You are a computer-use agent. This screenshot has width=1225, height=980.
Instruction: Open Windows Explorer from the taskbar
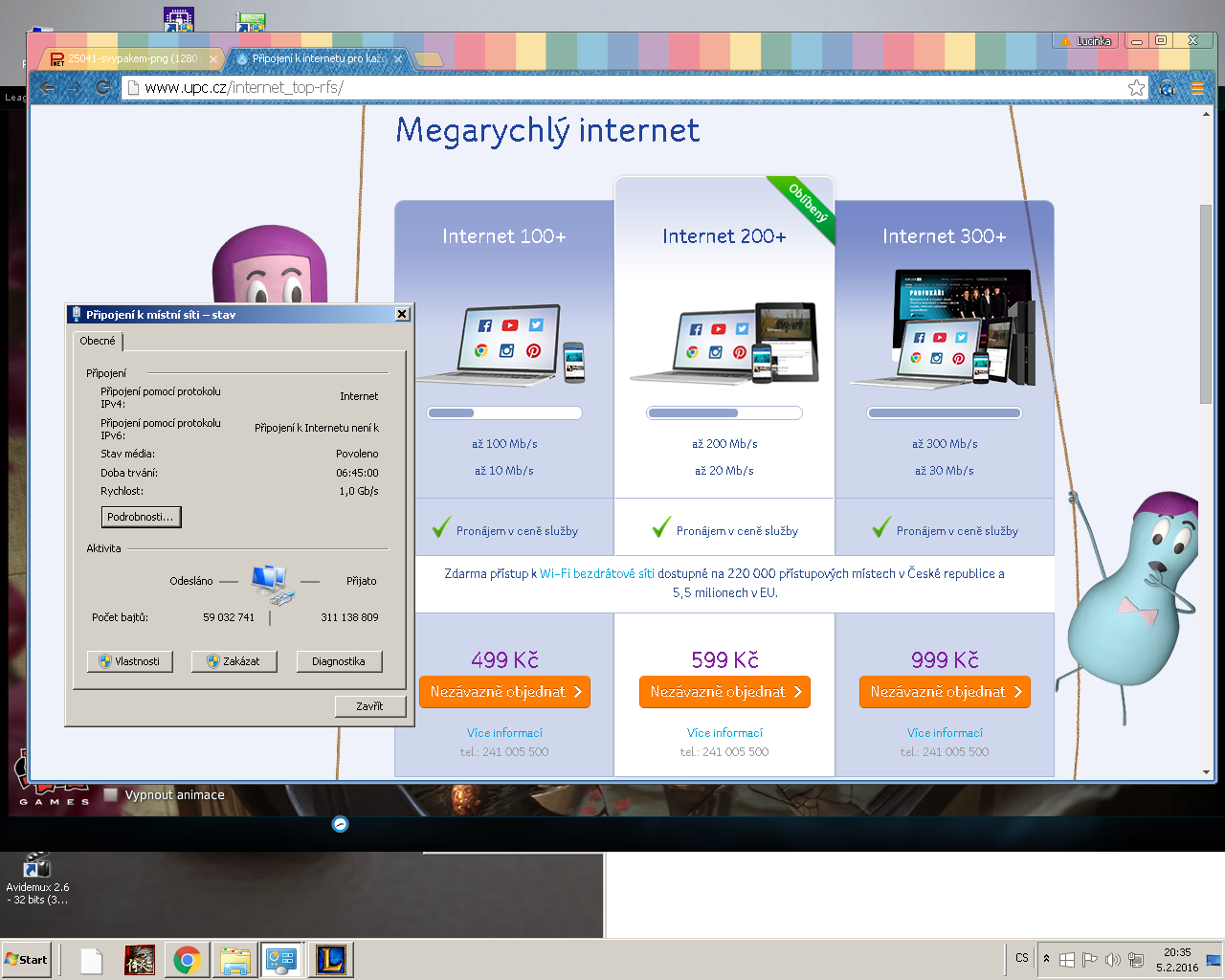pos(234,960)
